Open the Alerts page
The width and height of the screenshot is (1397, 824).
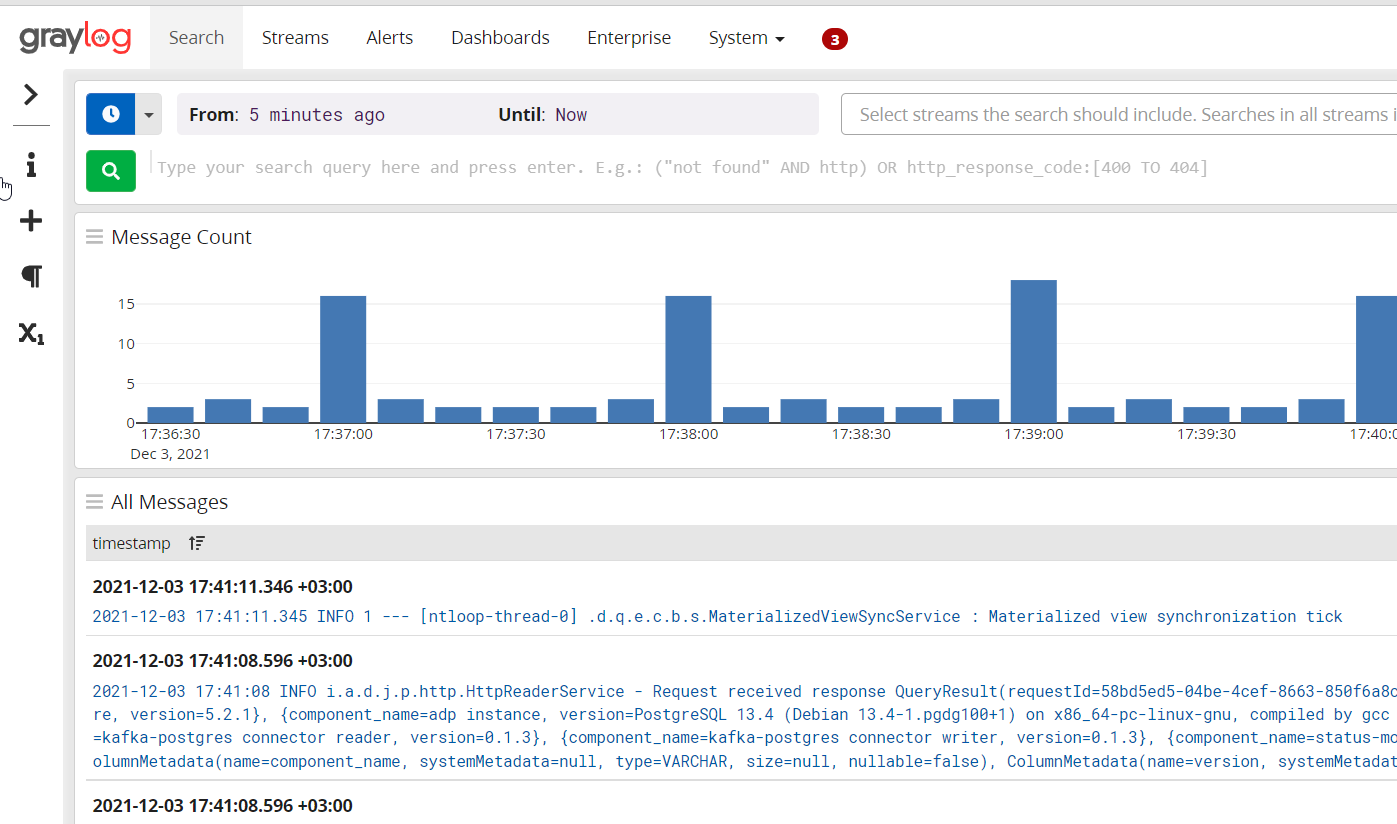389,37
